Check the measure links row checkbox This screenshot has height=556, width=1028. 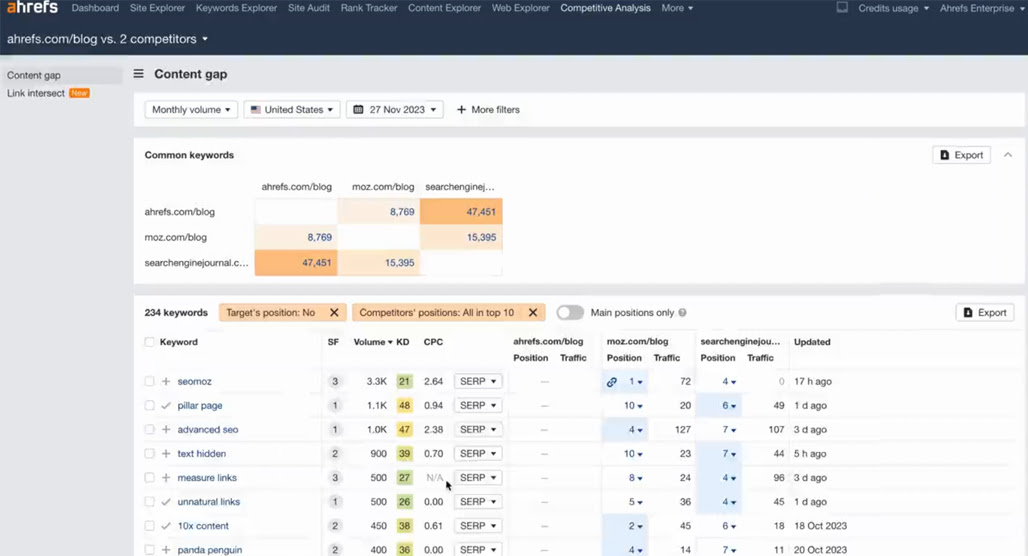click(149, 478)
